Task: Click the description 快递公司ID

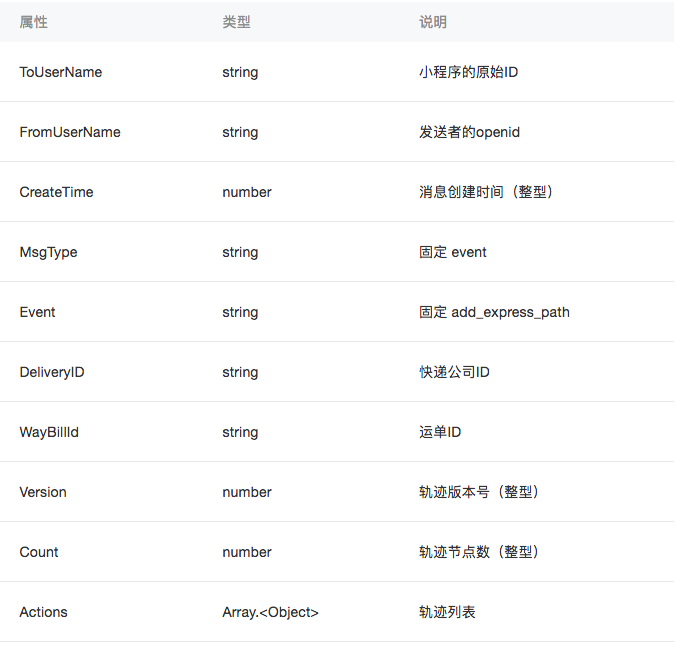Action: (x=454, y=372)
